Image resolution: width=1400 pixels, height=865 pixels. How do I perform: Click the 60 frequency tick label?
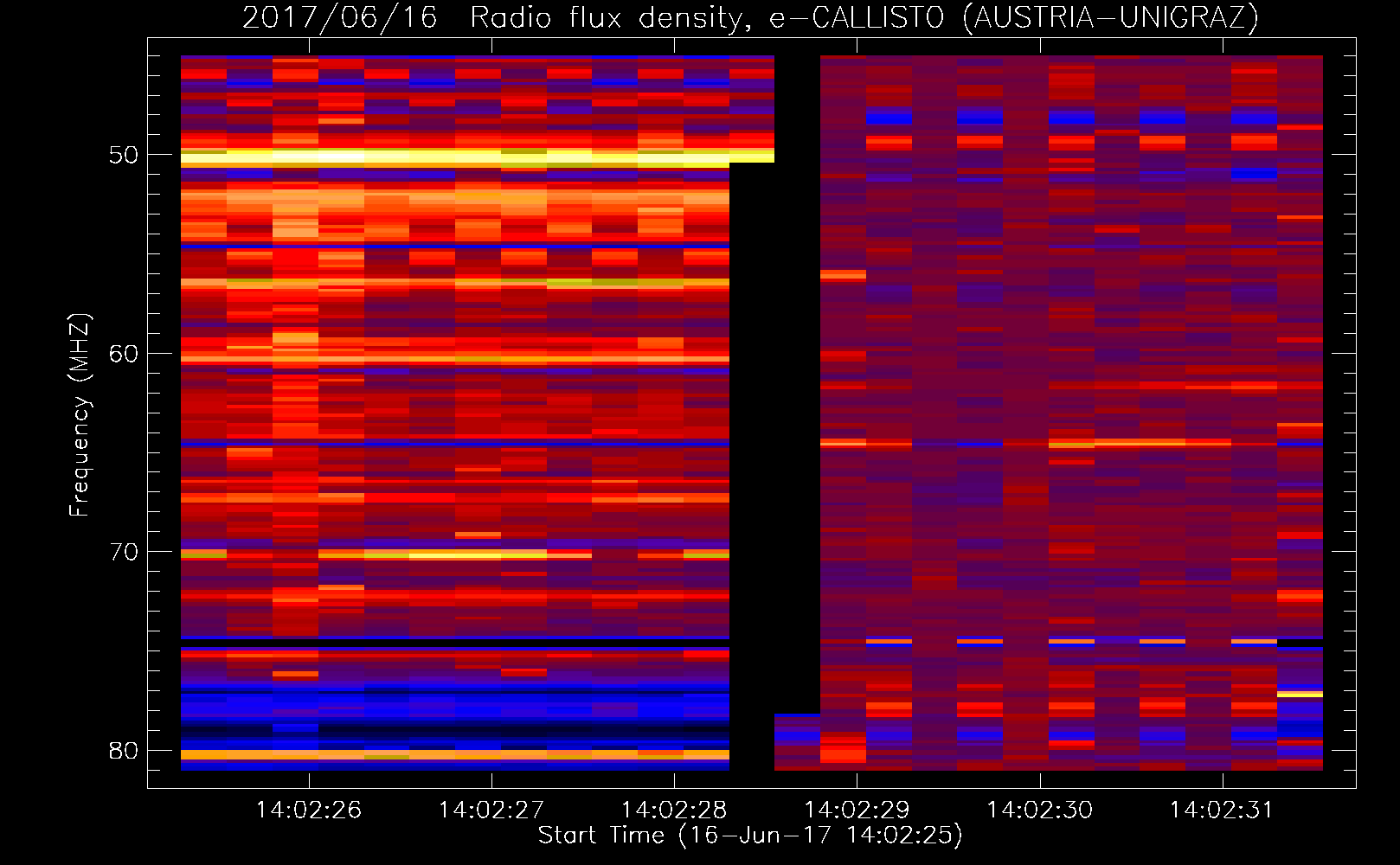[x=124, y=354]
